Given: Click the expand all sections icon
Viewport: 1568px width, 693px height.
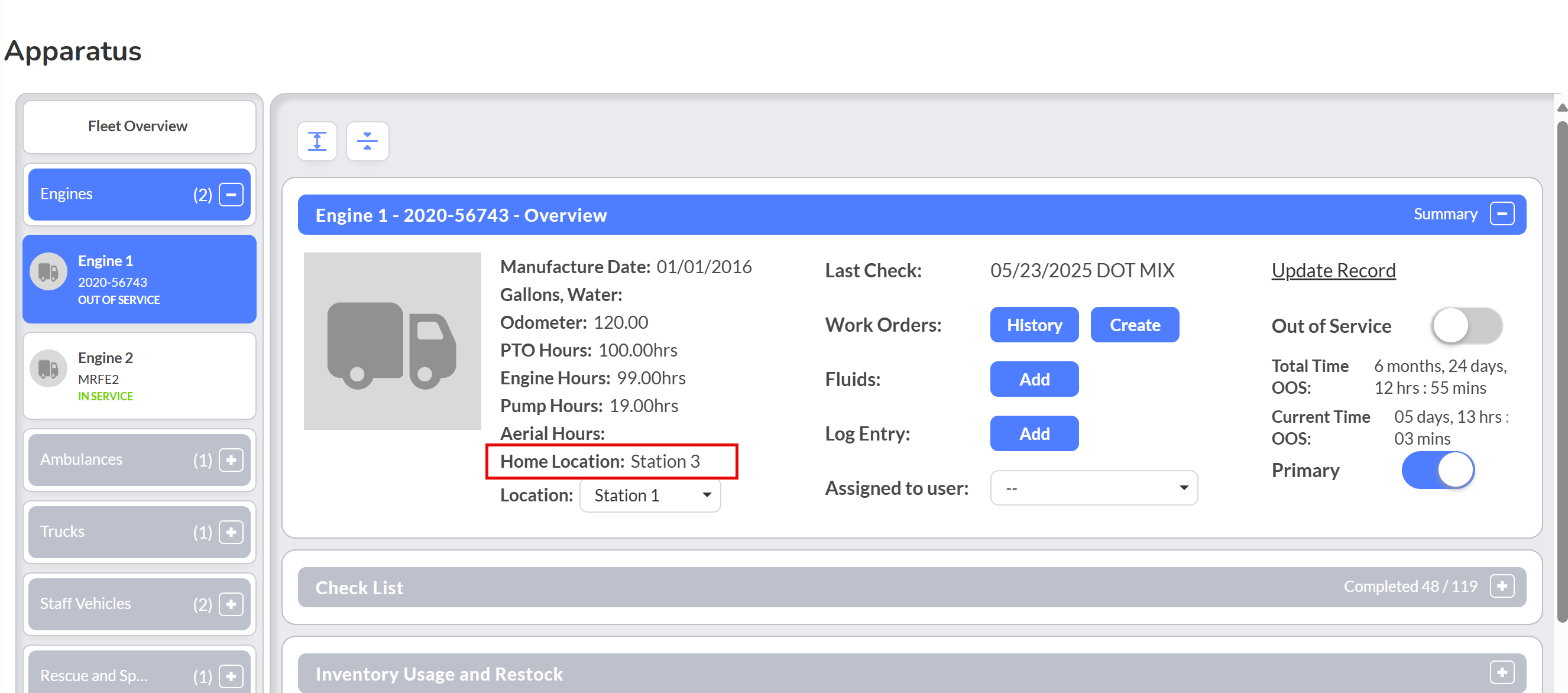Looking at the screenshot, I should pyautogui.click(x=317, y=141).
